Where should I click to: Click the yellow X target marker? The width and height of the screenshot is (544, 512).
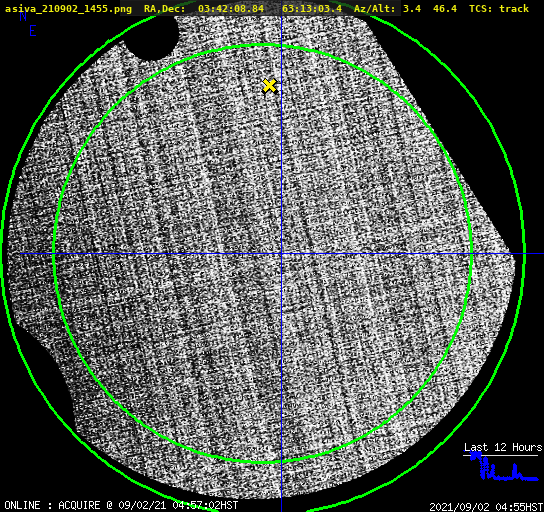click(270, 86)
